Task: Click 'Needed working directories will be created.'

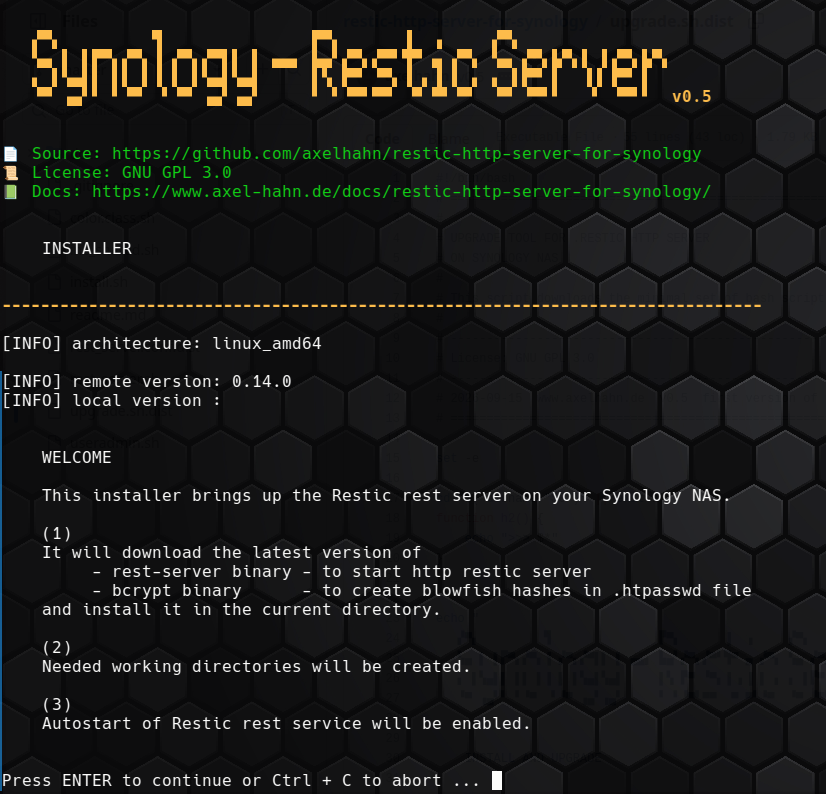Action: click(256, 666)
